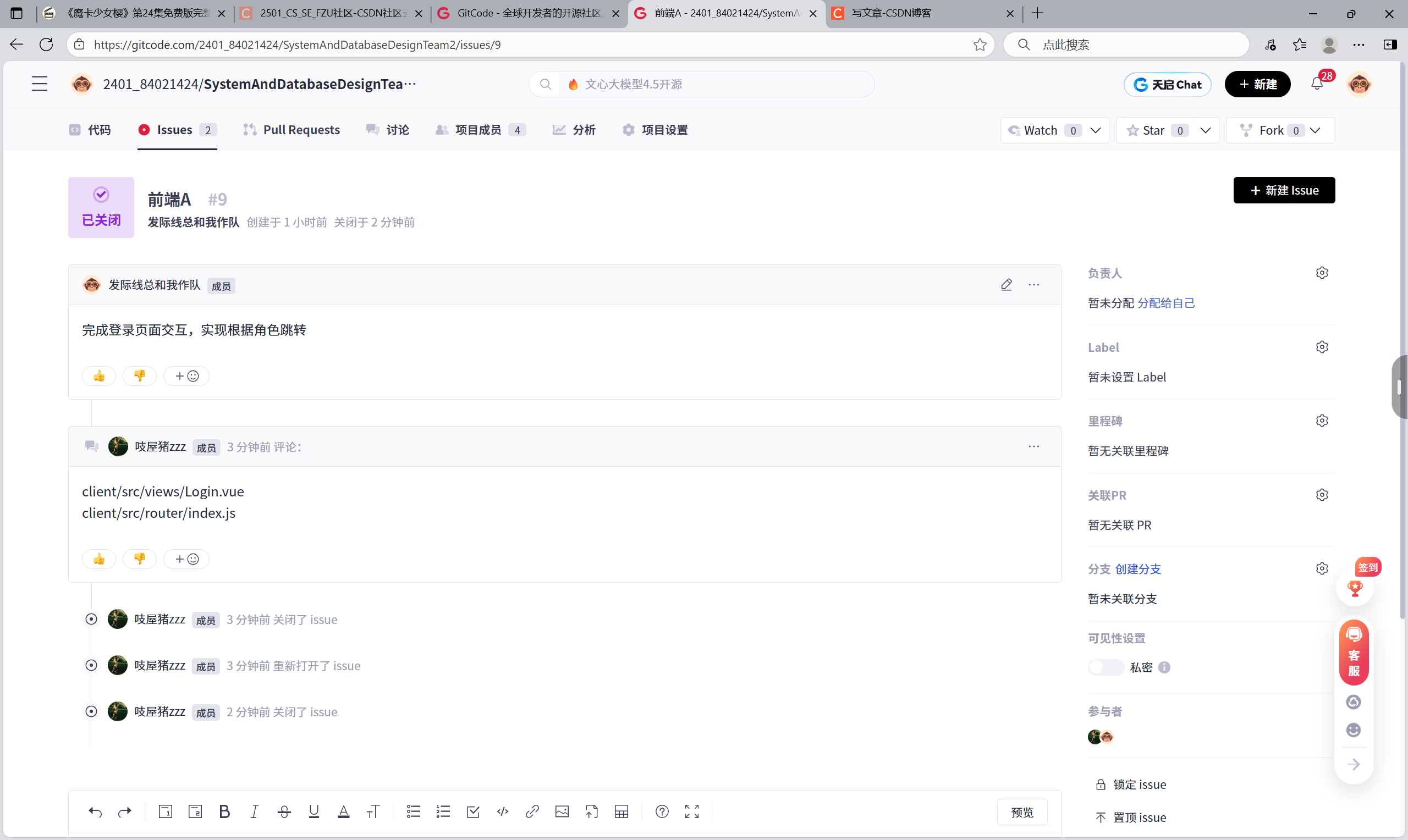Screen dimensions: 1408x840
Task: Insert a task checklist
Action: (473, 812)
